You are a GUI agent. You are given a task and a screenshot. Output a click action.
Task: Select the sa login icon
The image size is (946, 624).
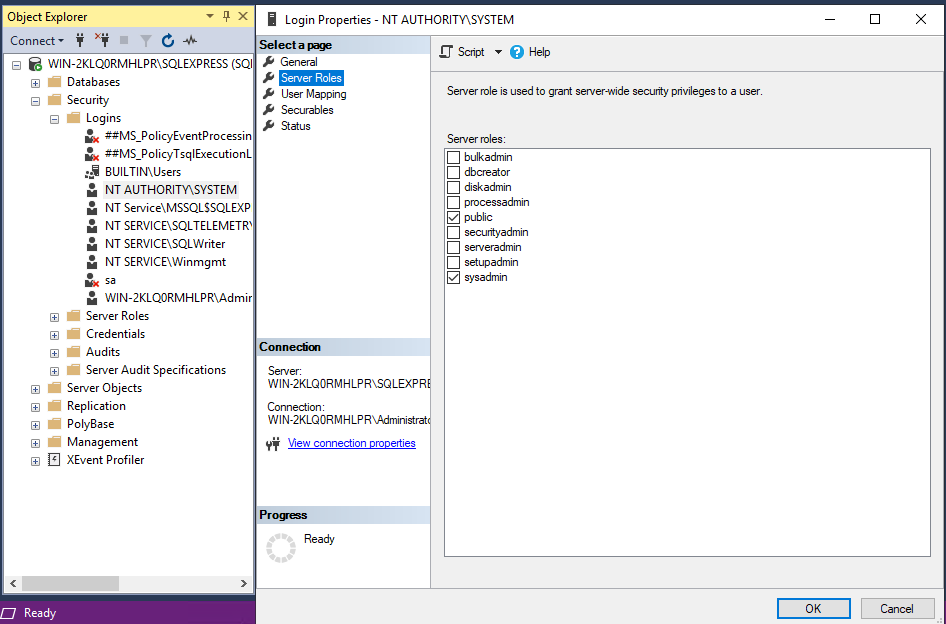[x=91, y=280]
